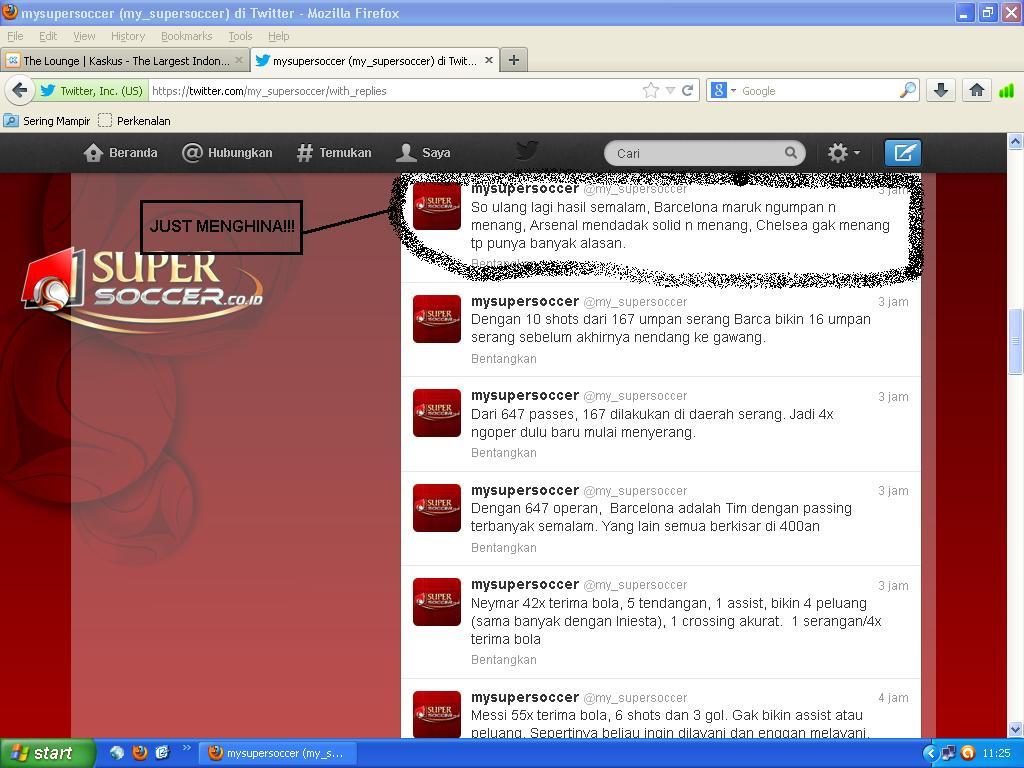The height and width of the screenshot is (768, 1024).
Task: Open the History menu
Action: pos(127,36)
